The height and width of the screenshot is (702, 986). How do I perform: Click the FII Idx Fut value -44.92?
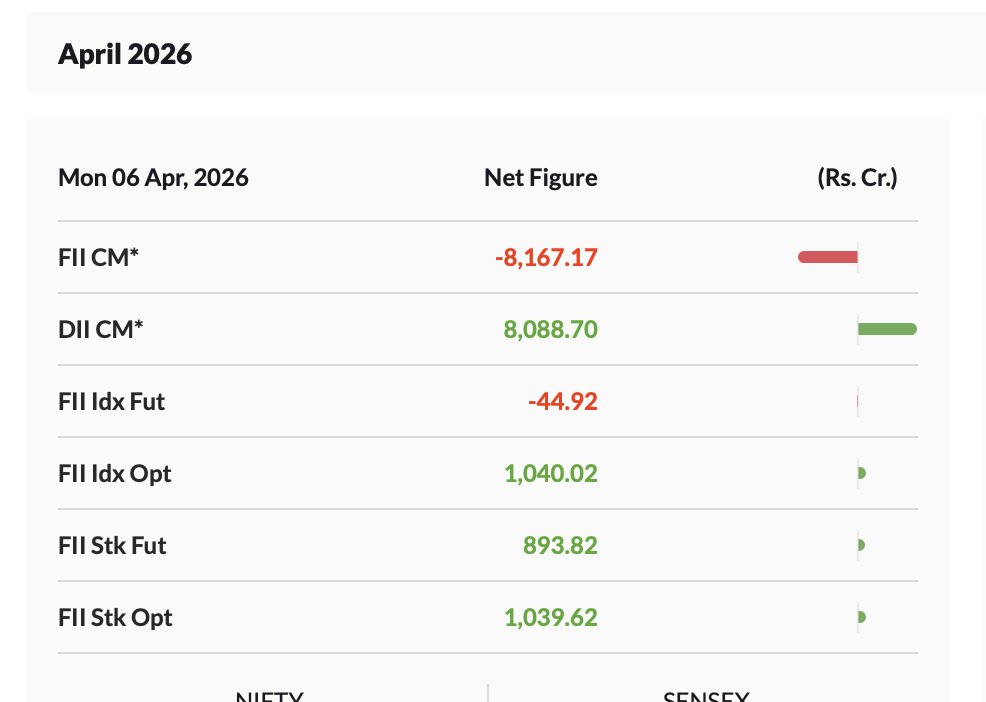tap(563, 401)
